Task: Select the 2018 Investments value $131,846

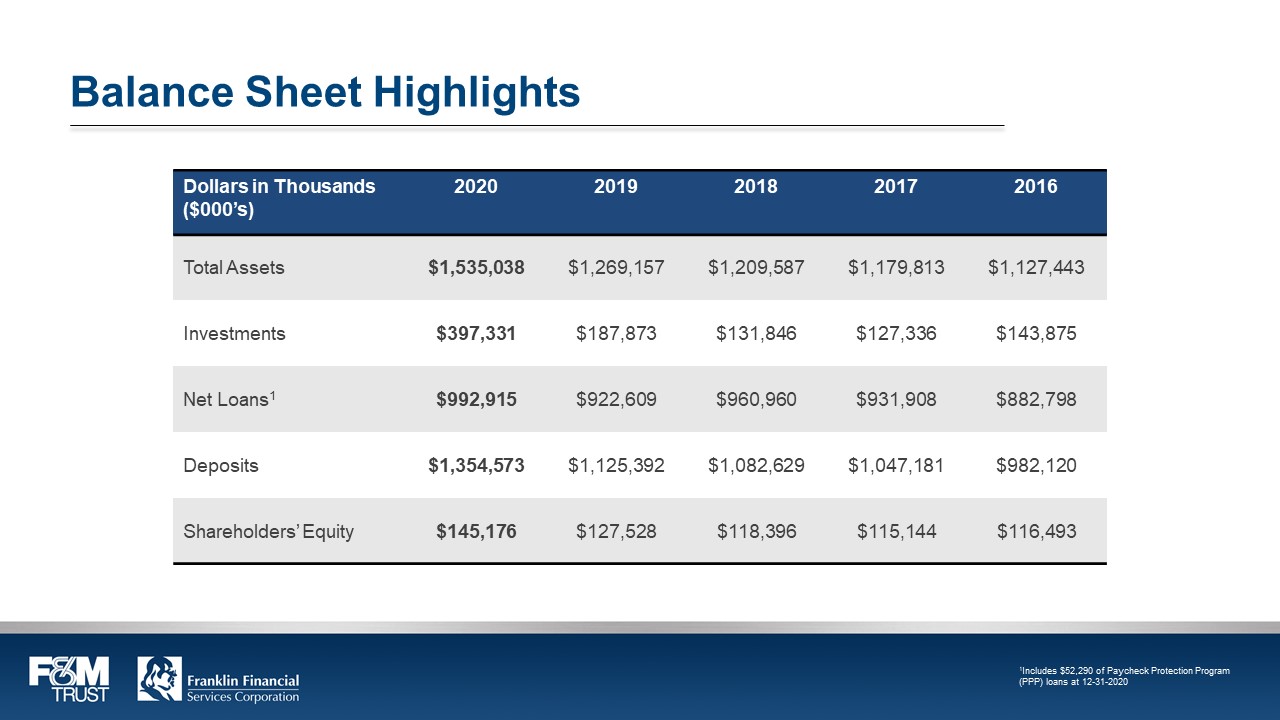Action: [x=756, y=334]
